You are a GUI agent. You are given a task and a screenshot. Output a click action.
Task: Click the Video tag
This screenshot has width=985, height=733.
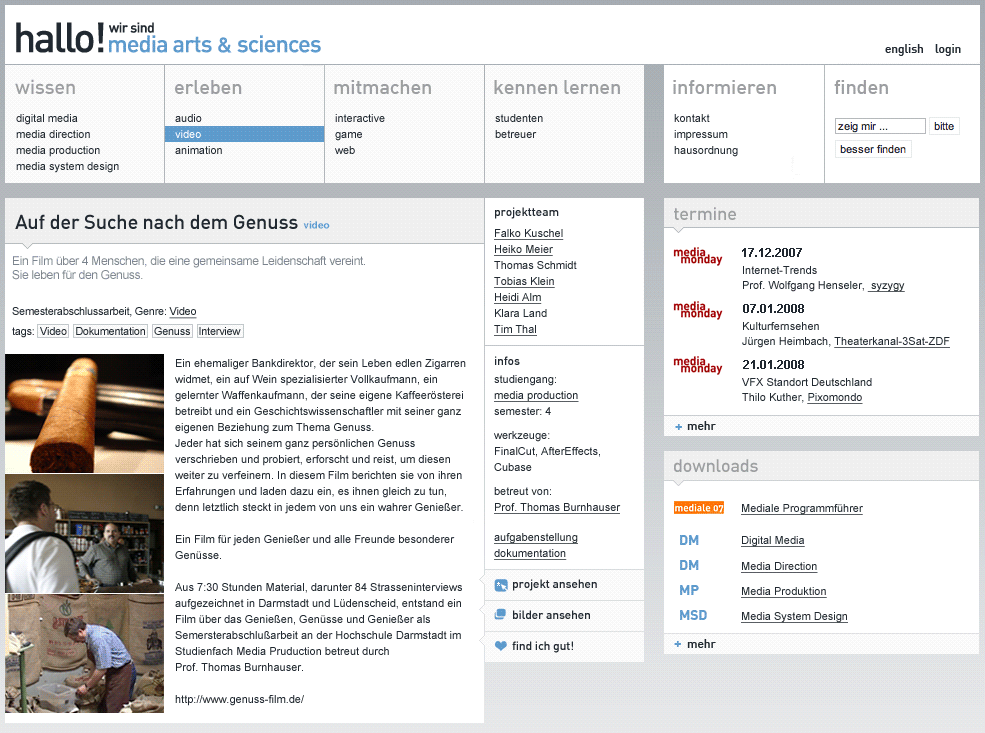[x=53, y=331]
